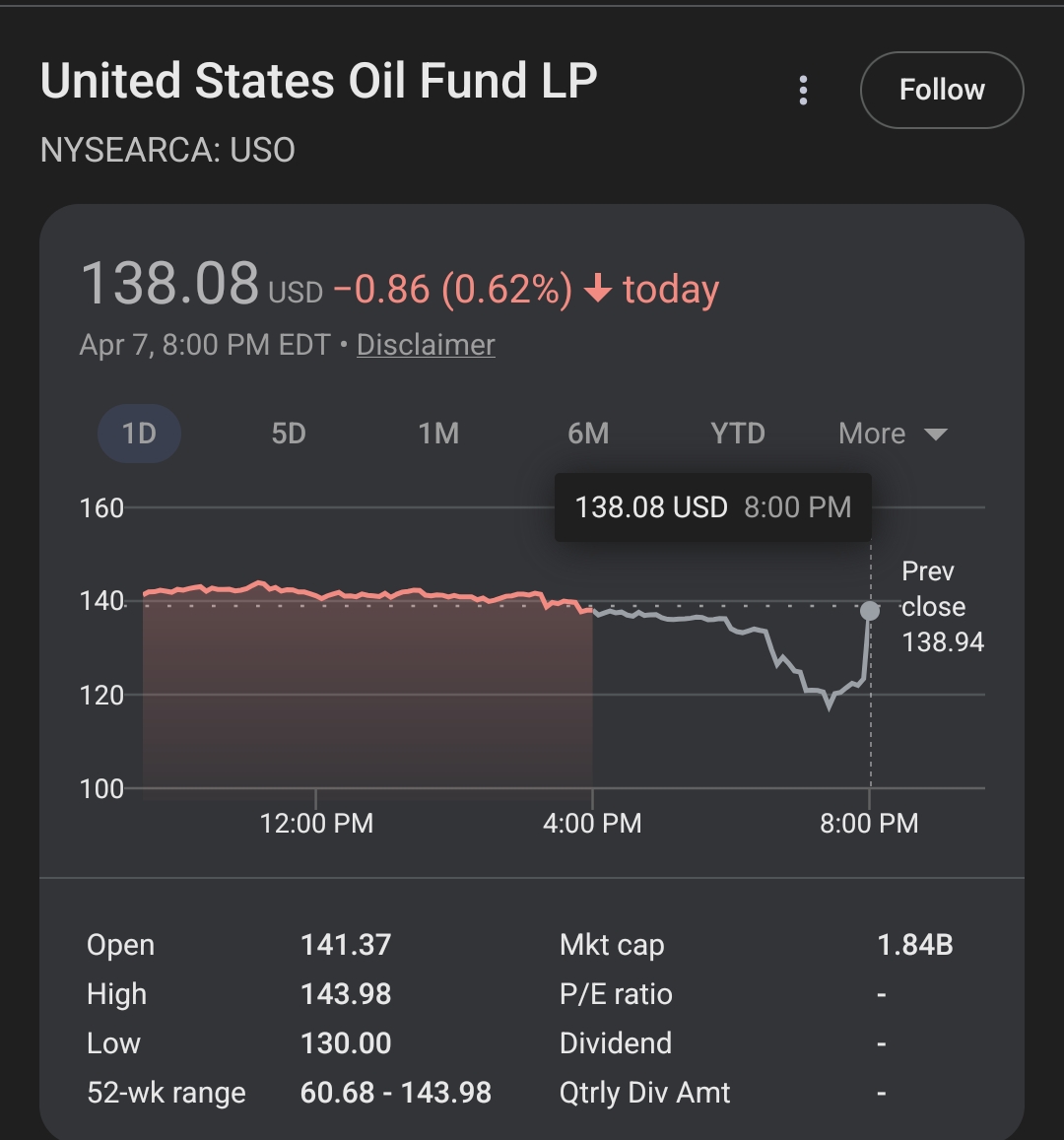Select the YTD chart range
Image resolution: width=1064 pixels, height=1140 pixels.
click(738, 434)
